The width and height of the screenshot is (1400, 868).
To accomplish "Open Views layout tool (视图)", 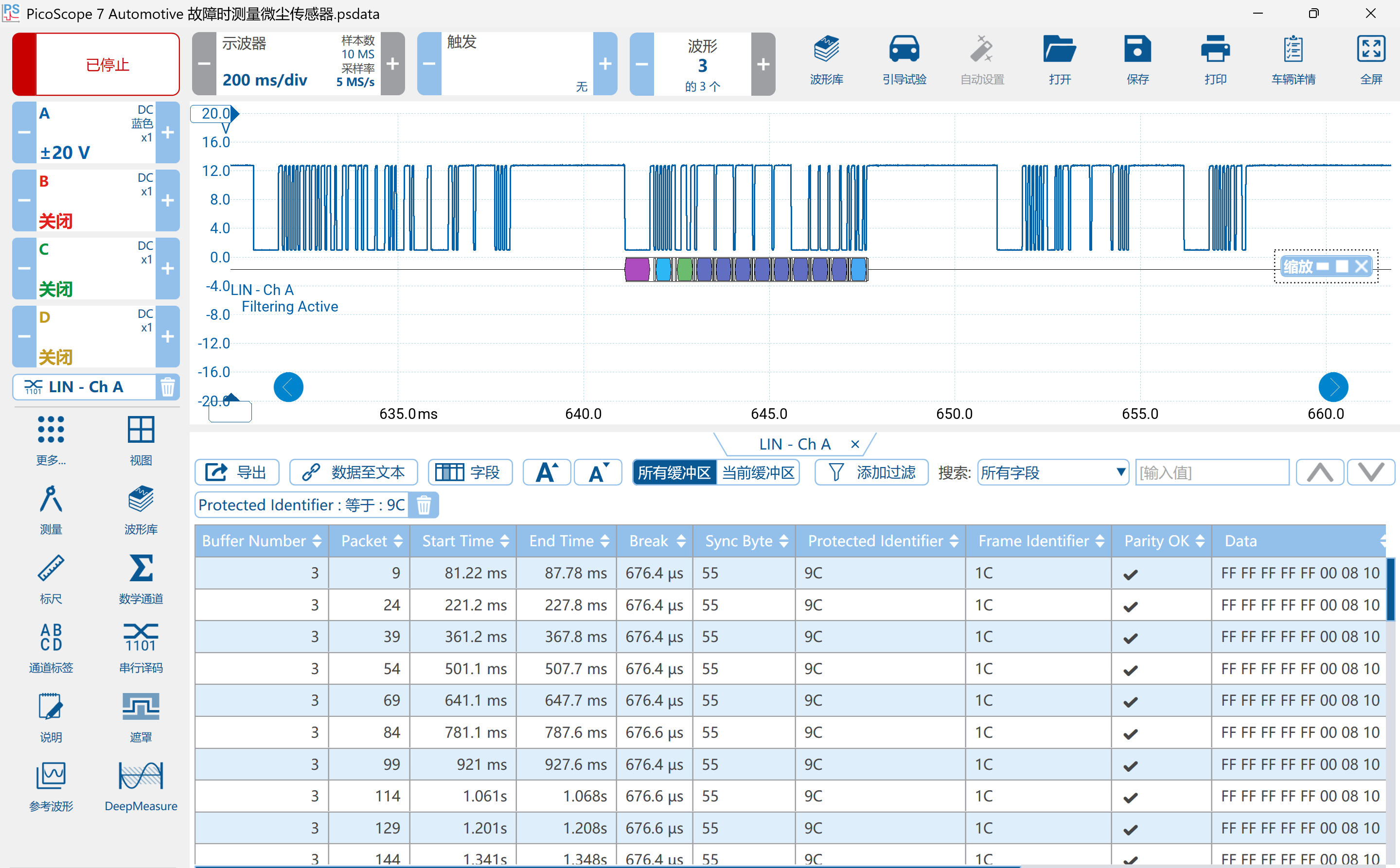I will click(141, 440).
